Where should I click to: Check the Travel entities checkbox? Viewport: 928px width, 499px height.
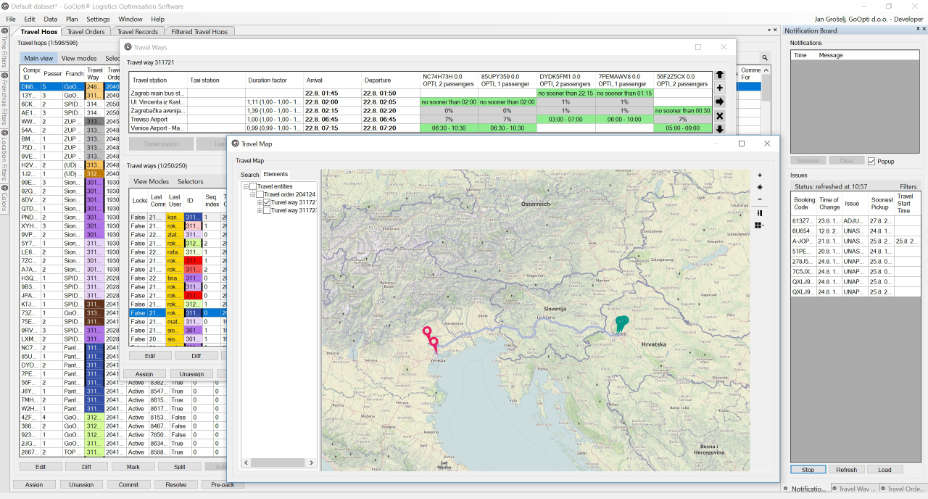tap(253, 186)
